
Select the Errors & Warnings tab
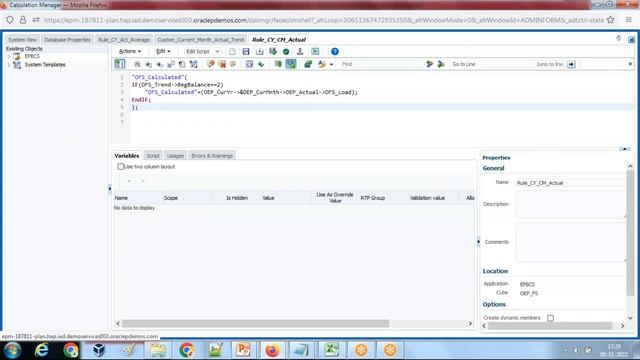point(212,156)
